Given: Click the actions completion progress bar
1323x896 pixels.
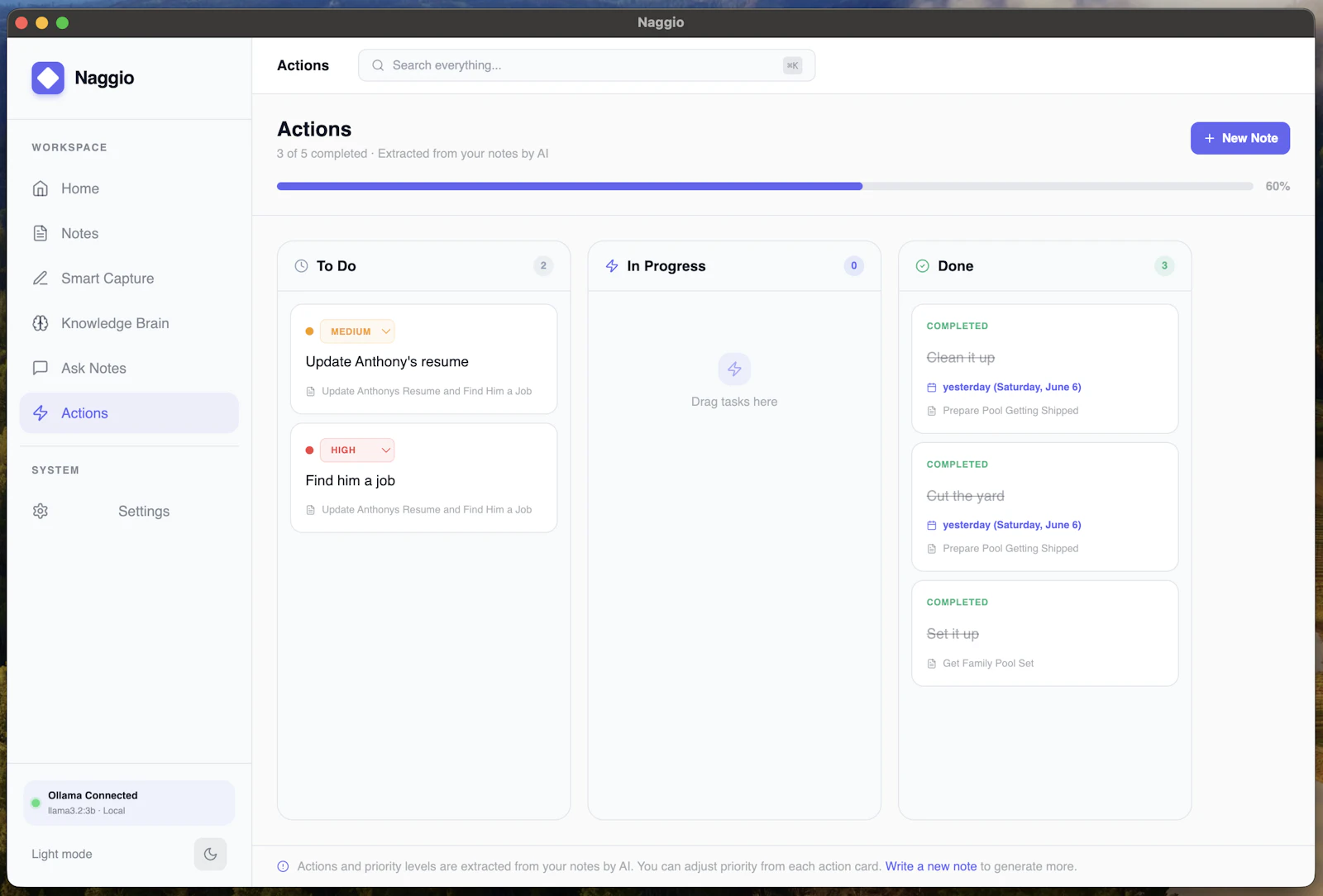Looking at the screenshot, I should click(x=765, y=187).
